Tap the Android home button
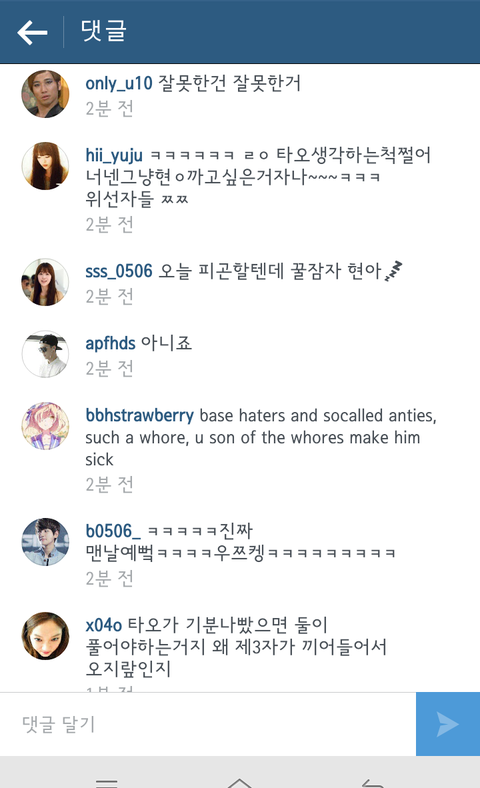 (x=239, y=782)
